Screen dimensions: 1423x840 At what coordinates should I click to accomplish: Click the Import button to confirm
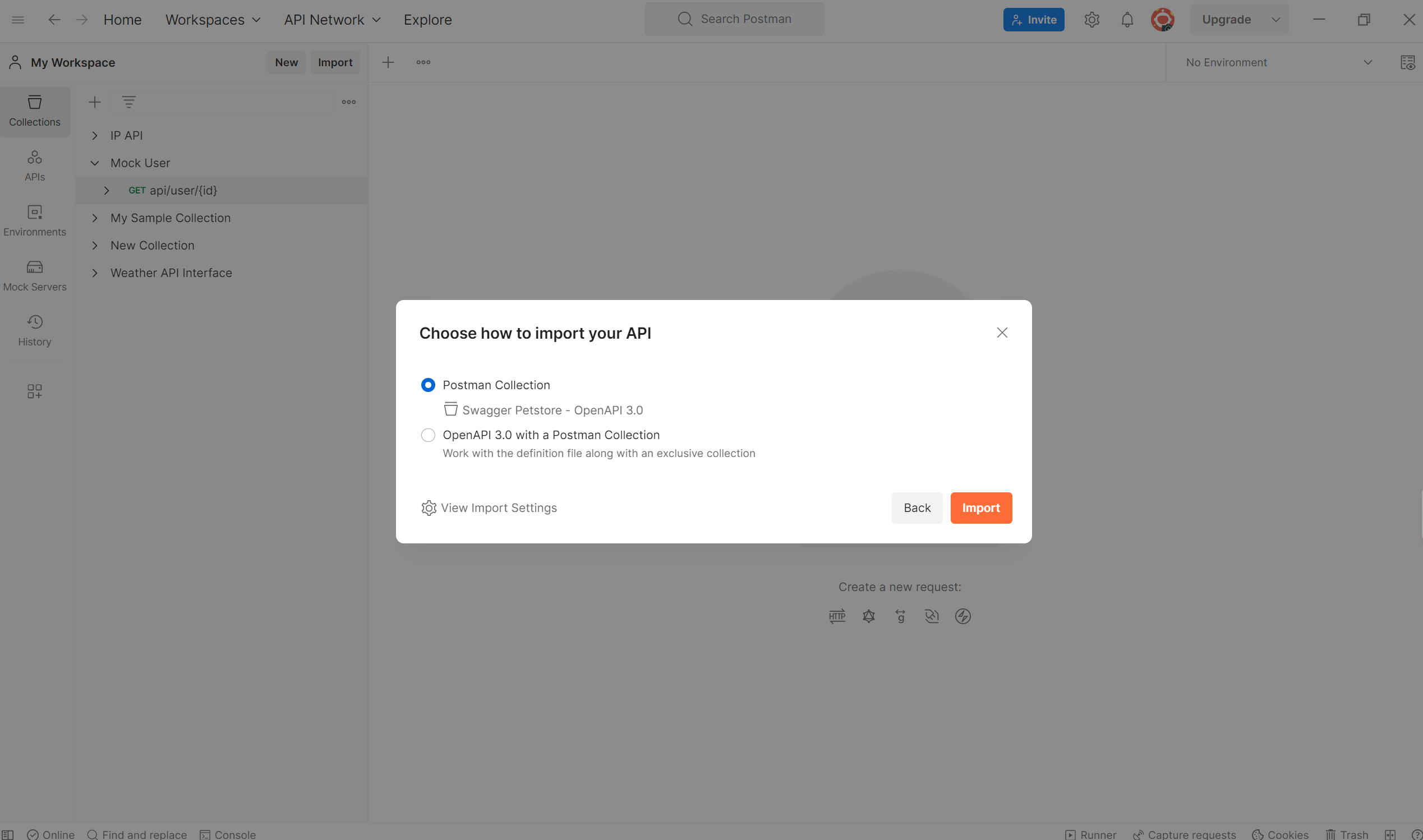coord(981,507)
